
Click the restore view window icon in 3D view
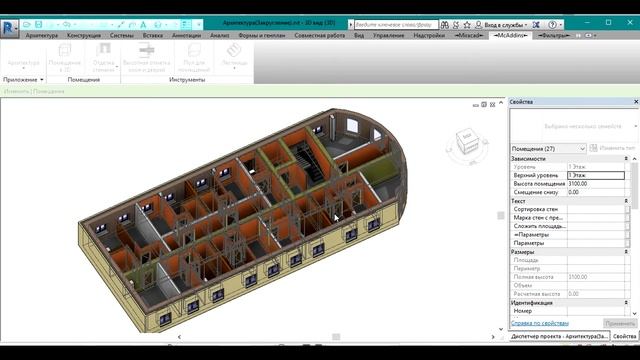click(484, 105)
